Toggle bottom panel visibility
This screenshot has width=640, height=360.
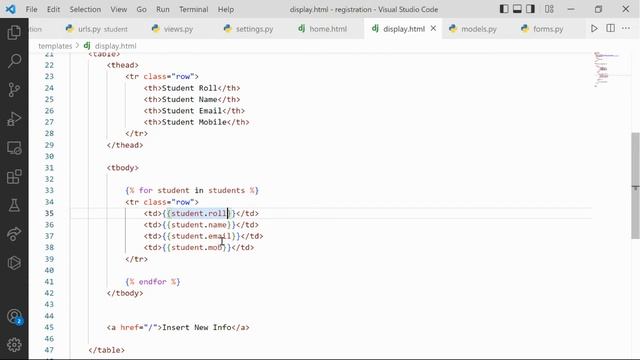tap(517, 9)
